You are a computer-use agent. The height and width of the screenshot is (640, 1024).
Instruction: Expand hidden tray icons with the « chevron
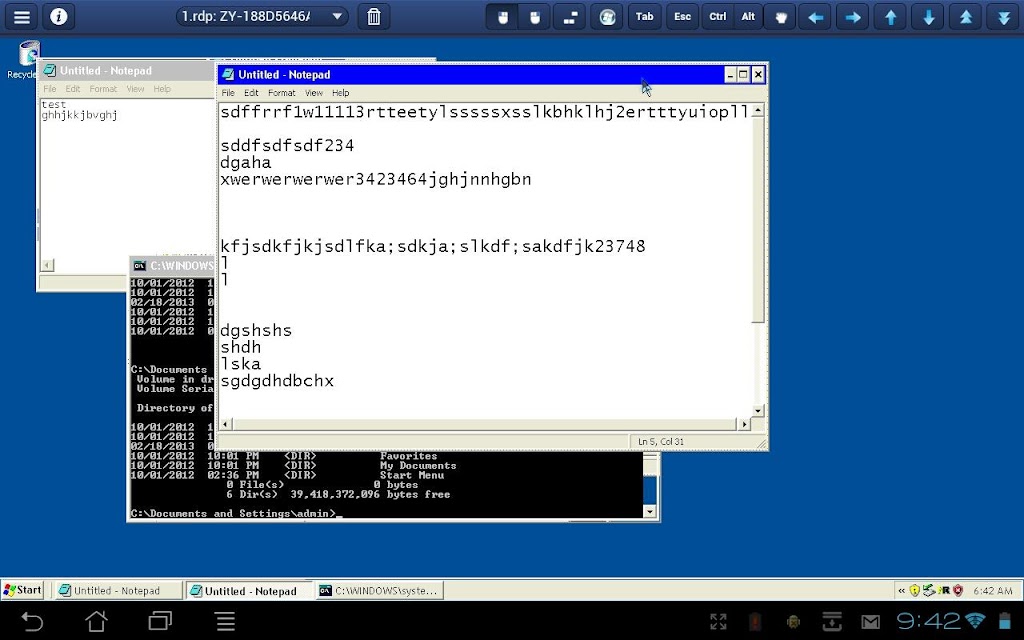pos(901,590)
